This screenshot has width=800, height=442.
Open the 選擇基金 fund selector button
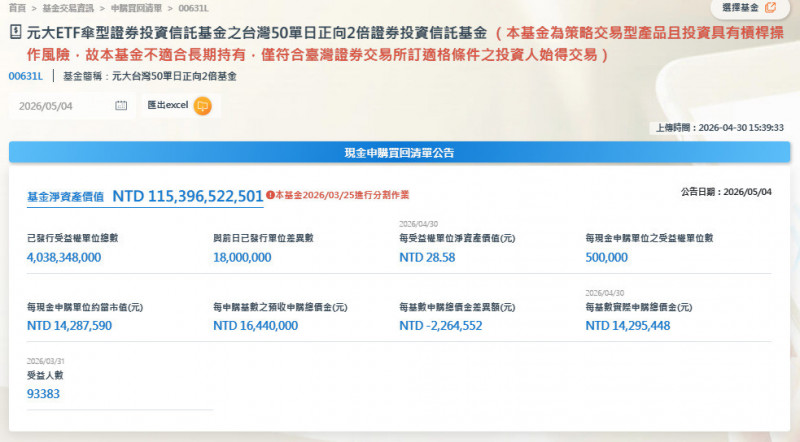[x=749, y=8]
